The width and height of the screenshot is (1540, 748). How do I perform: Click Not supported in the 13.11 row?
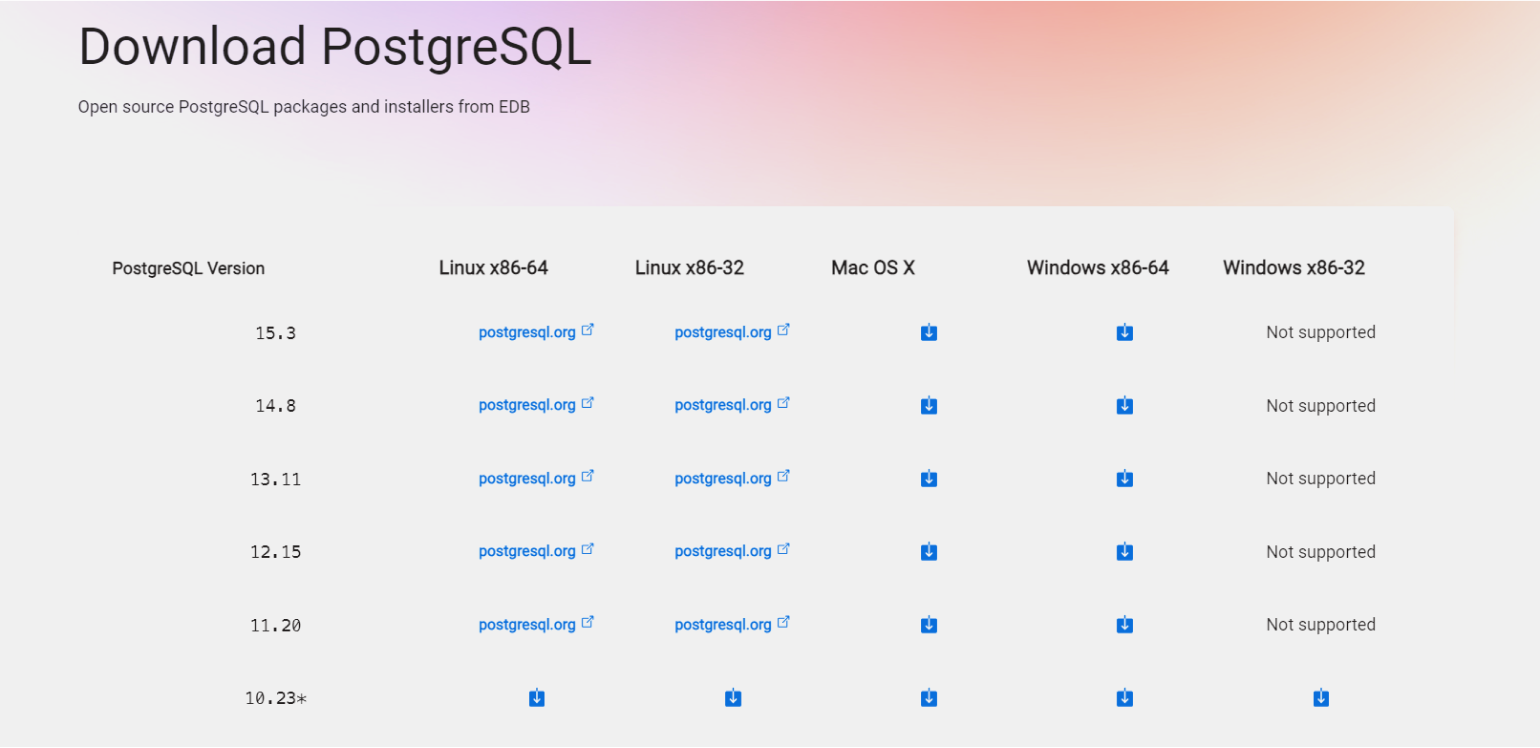coord(1321,478)
